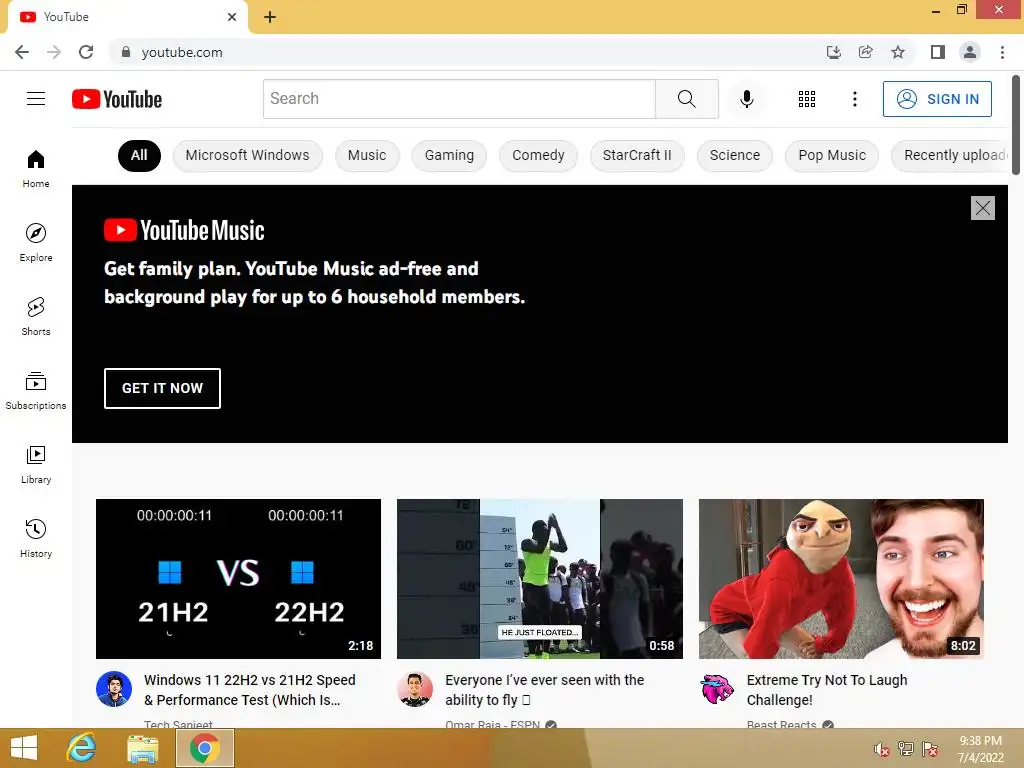Click Chrome taskbar icon
This screenshot has height=768, width=1024.
204,748
